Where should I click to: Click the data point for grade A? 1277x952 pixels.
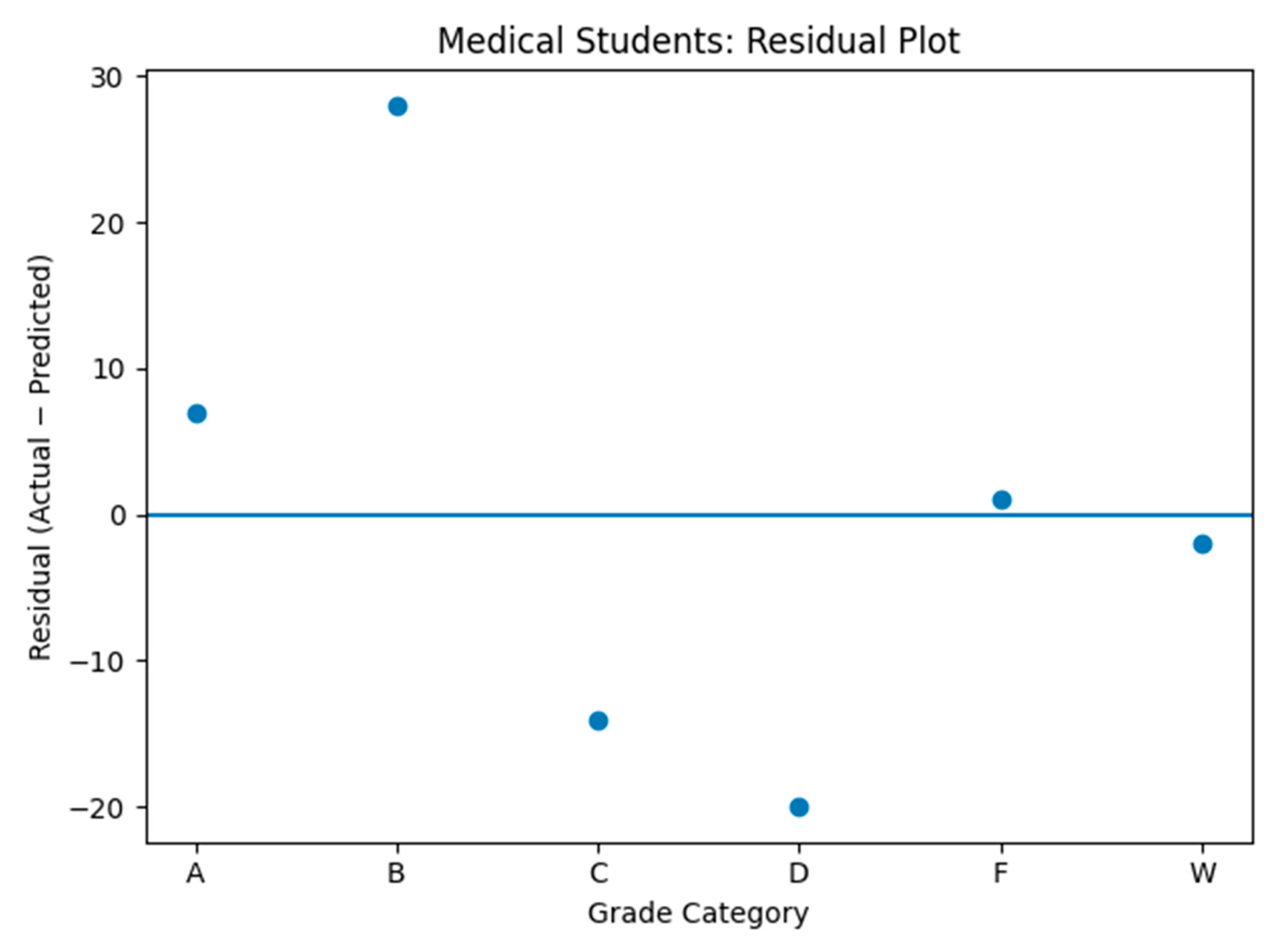point(197,413)
